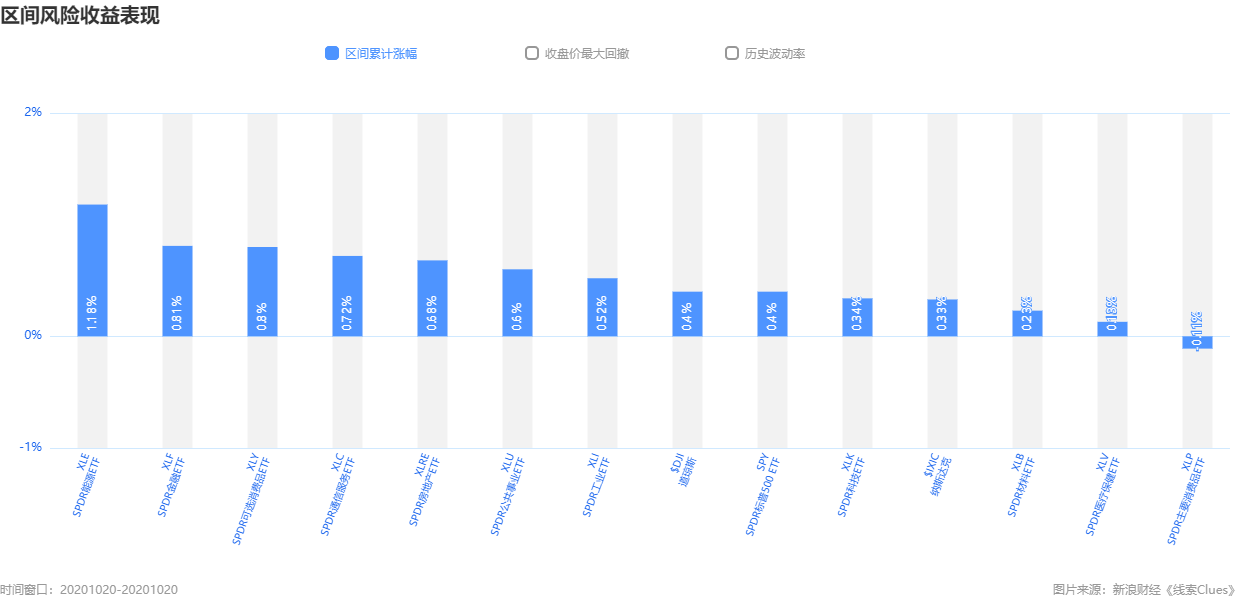The height and width of the screenshot is (600, 1240).
Task: Click the 历史波动率 legend text
Action: pyautogui.click(x=775, y=53)
